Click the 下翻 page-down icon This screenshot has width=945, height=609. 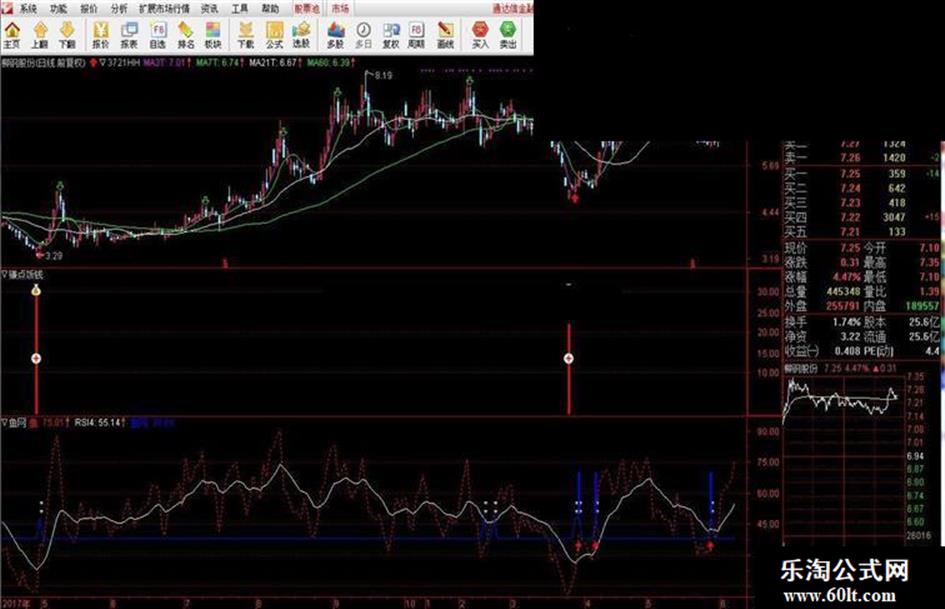pos(67,35)
